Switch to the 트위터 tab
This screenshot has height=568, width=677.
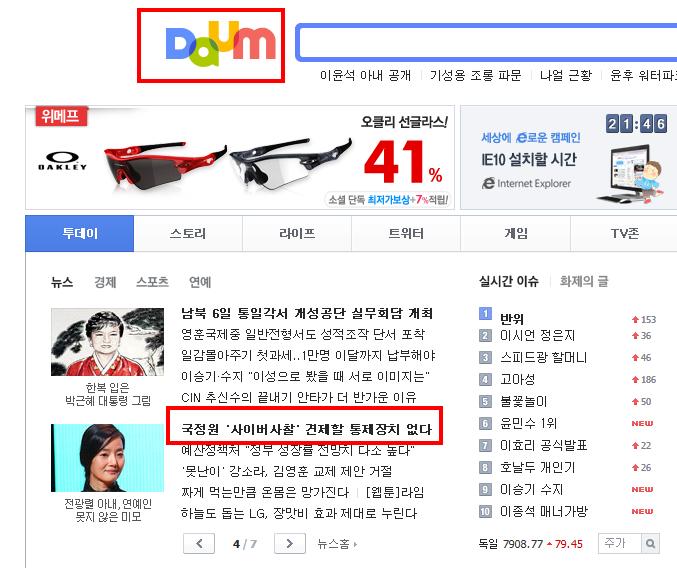tap(406, 234)
